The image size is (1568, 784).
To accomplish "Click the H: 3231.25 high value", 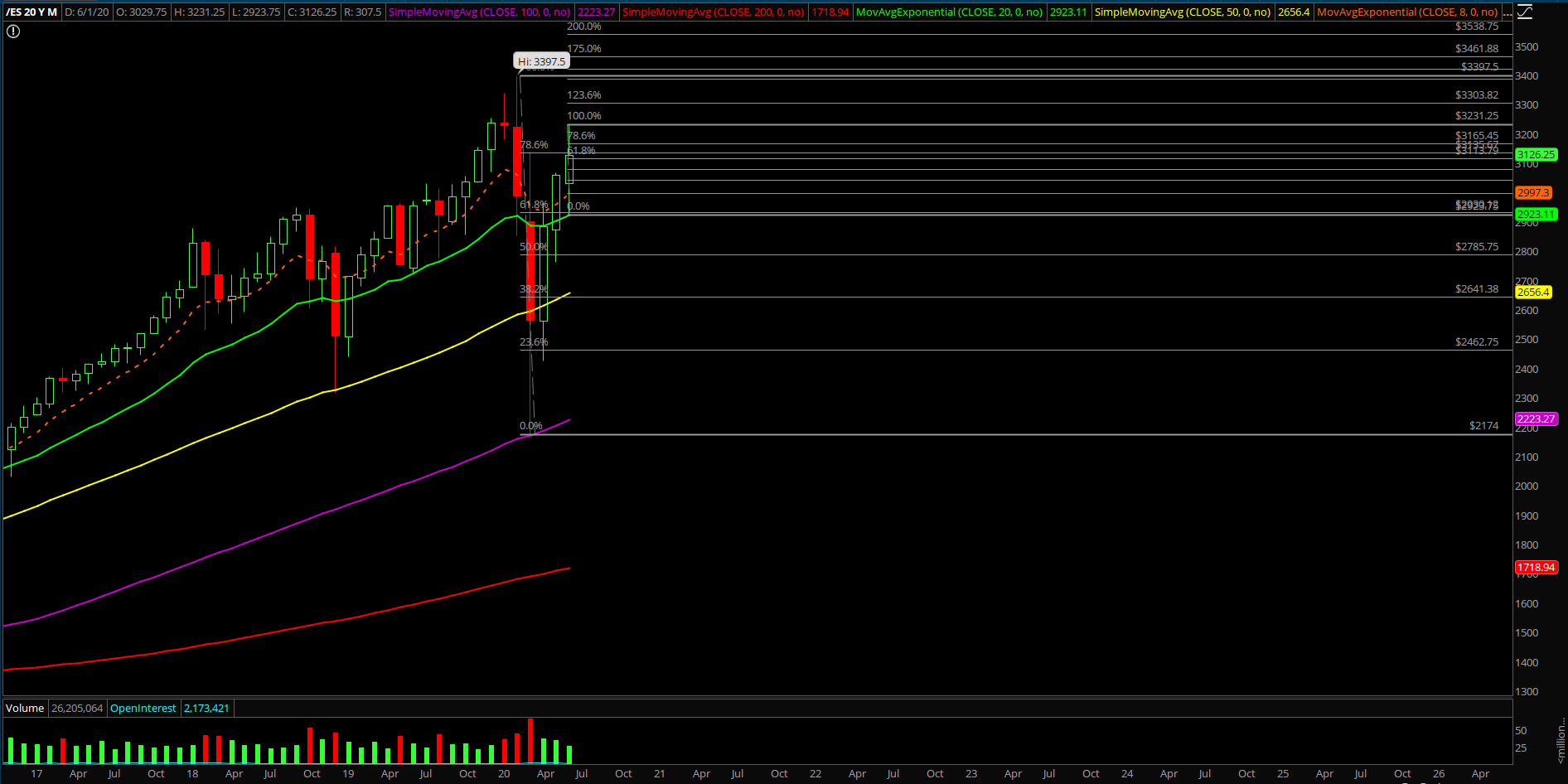I will tap(199, 12).
